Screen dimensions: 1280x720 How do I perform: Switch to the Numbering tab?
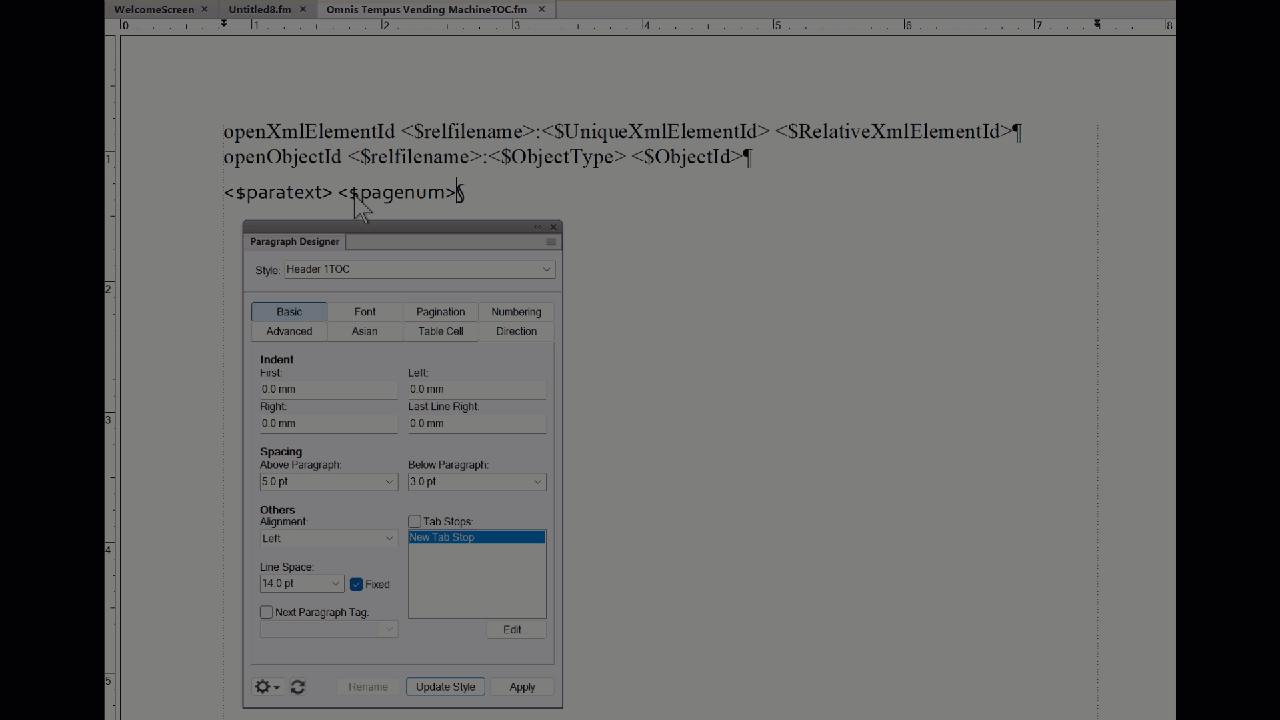click(516, 312)
